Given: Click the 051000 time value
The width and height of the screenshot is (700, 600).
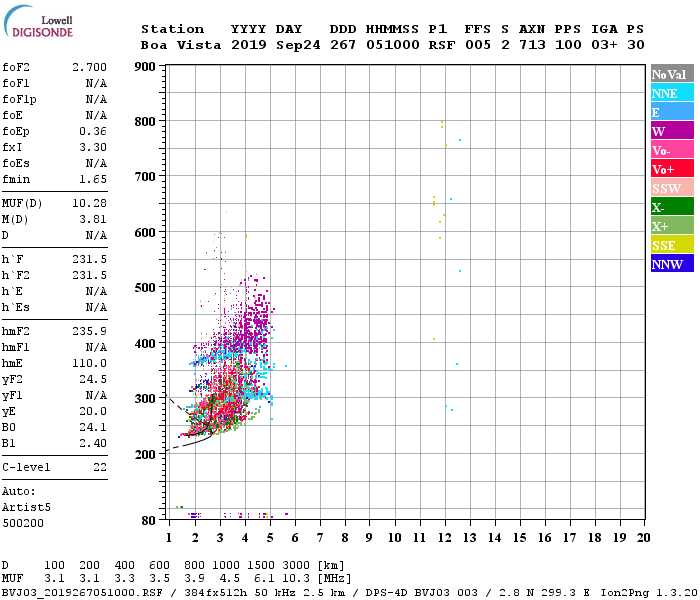Looking at the screenshot, I should [392, 45].
